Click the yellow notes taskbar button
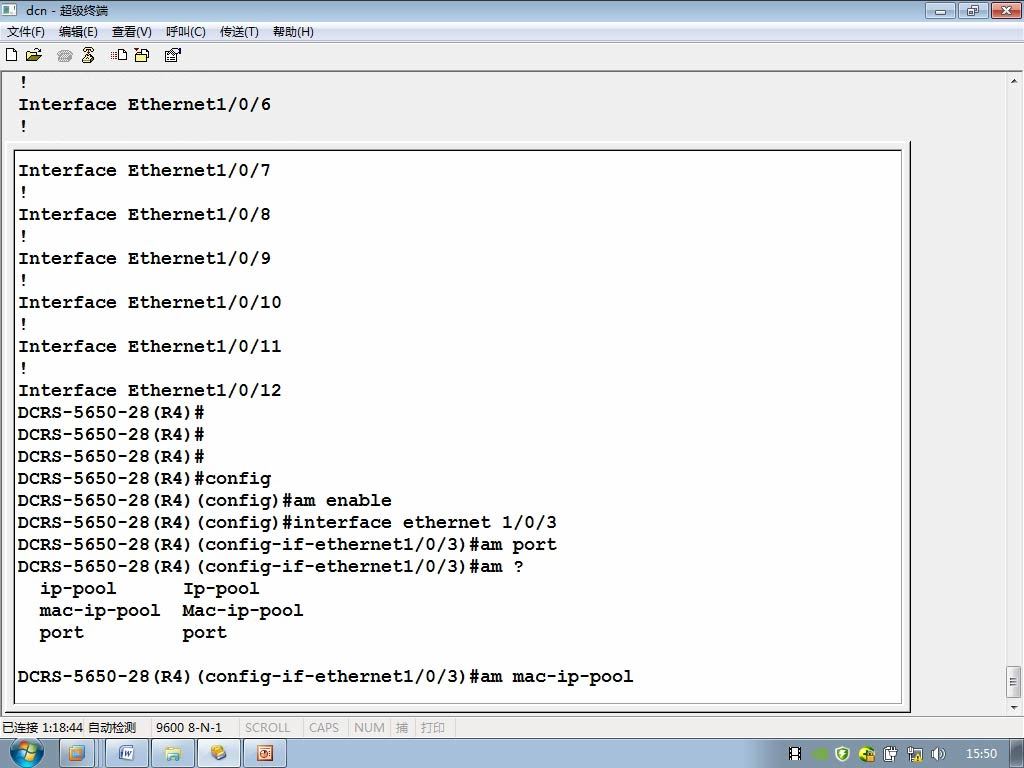Screen dimensions: 1024x768 pyautogui.click(x=219, y=754)
